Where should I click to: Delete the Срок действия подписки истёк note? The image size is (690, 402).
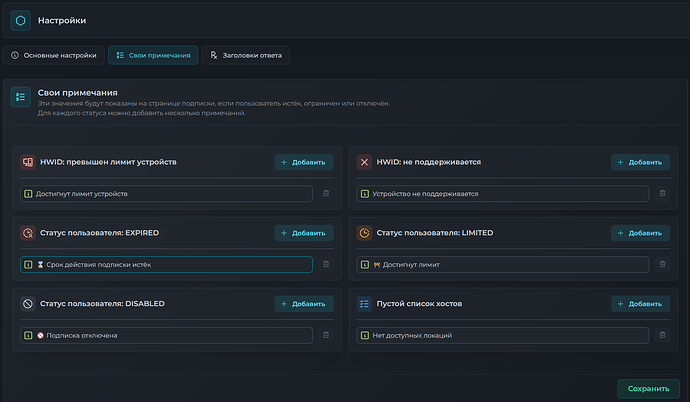click(x=326, y=264)
